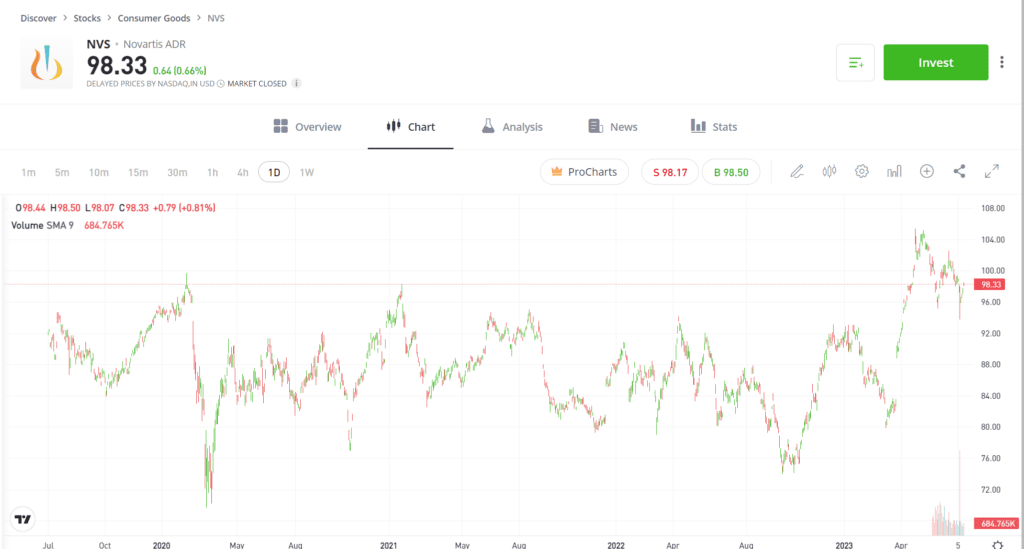This screenshot has height=549, width=1024.
Task: Open the drawing tools pencil icon
Action: pos(797,172)
